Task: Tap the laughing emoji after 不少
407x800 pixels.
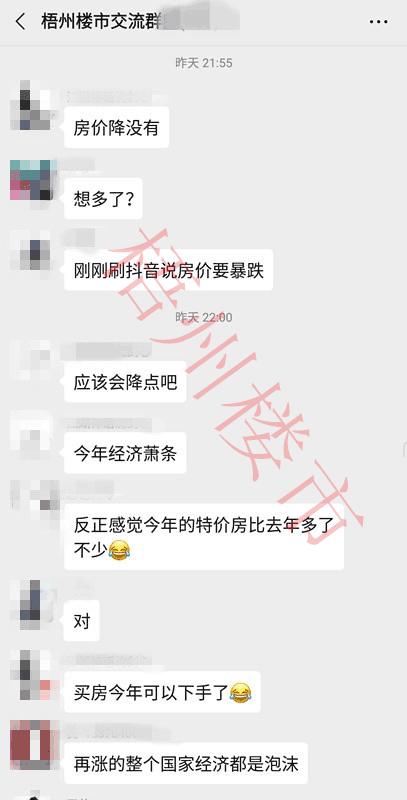Action: point(119,550)
